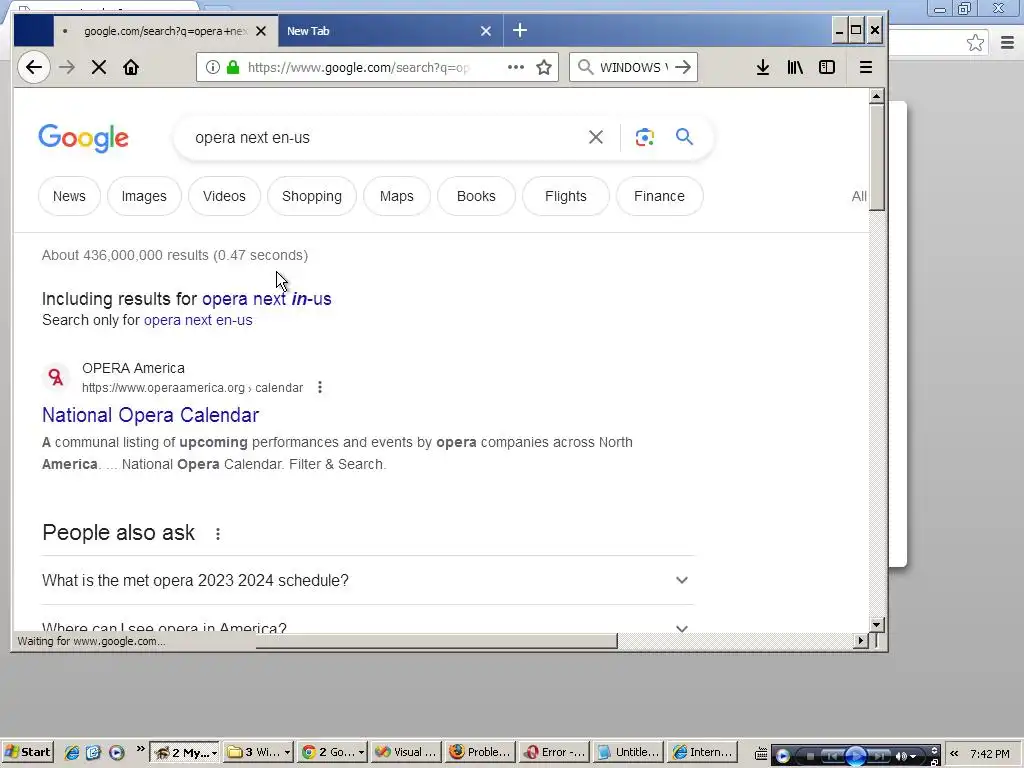Open the library bookshelf icon
The height and width of the screenshot is (768, 1024).
point(795,67)
